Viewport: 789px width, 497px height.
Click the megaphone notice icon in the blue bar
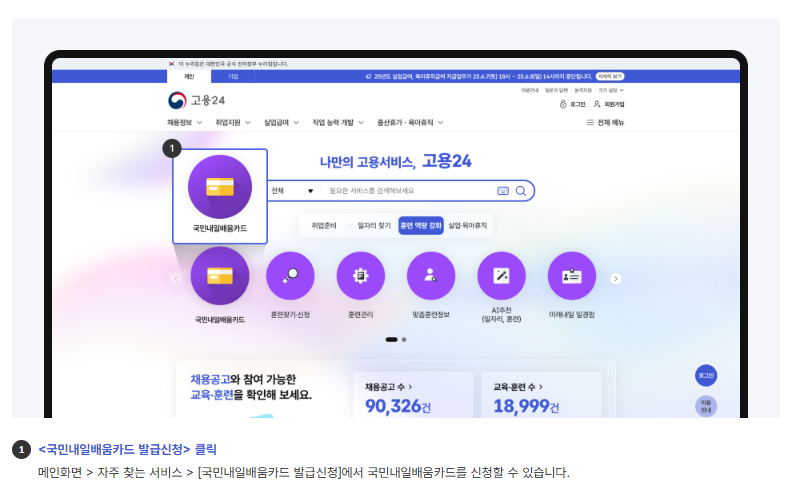coord(368,76)
